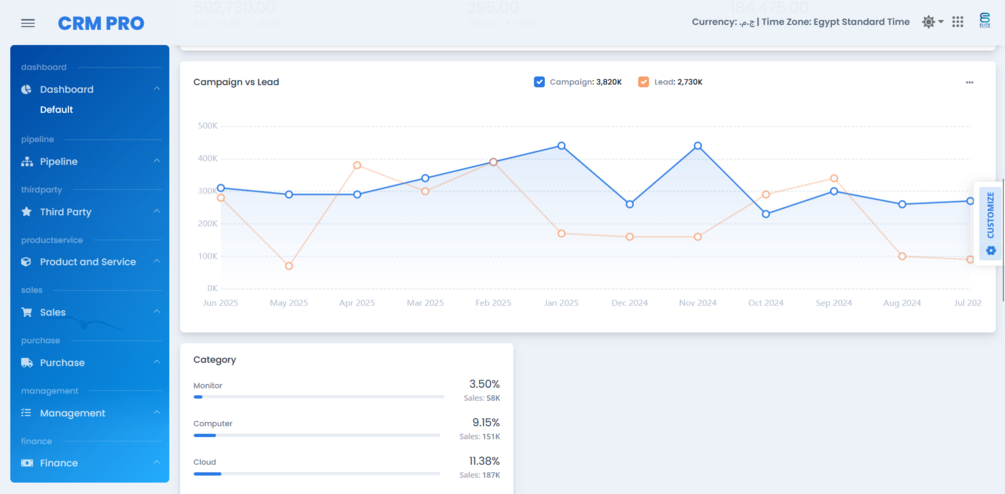This screenshot has width=1005, height=494.
Task: Click the Finance money icon
Action: tap(27, 463)
